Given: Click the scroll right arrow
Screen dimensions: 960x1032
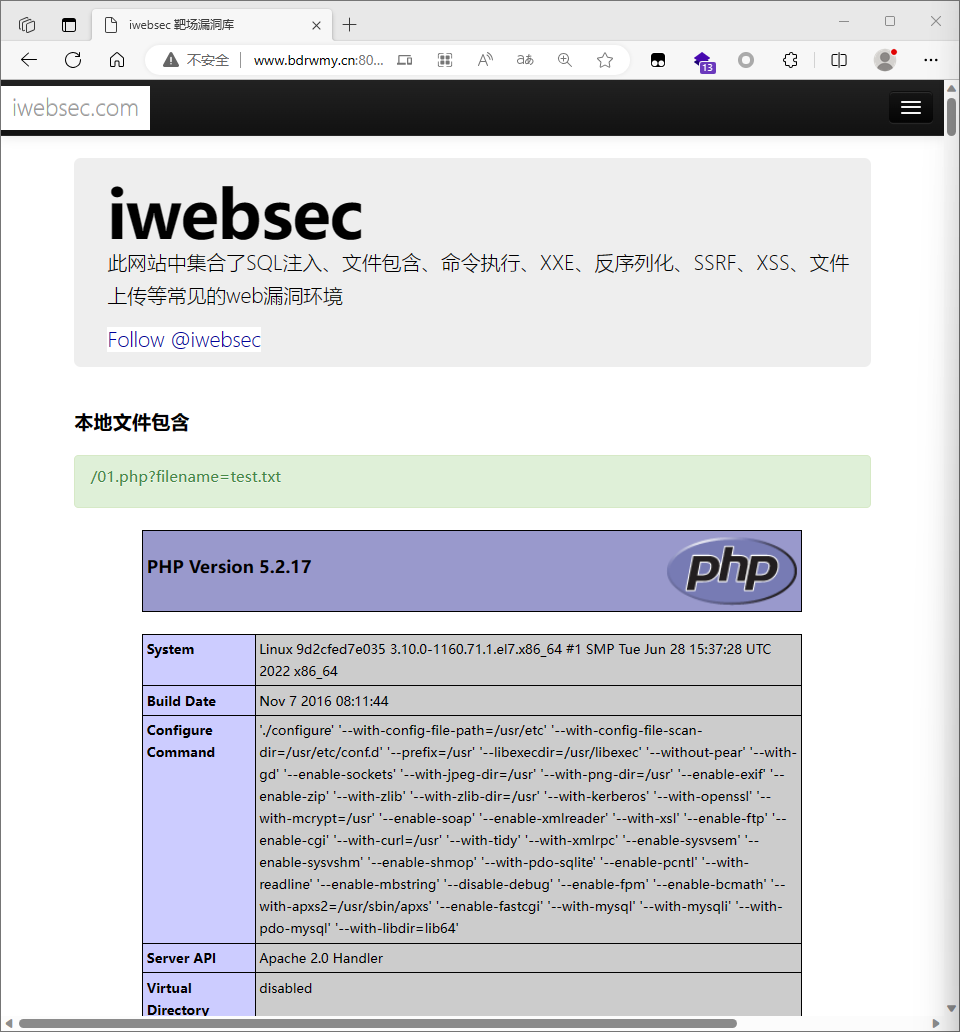Looking at the screenshot, I should point(936,1023).
